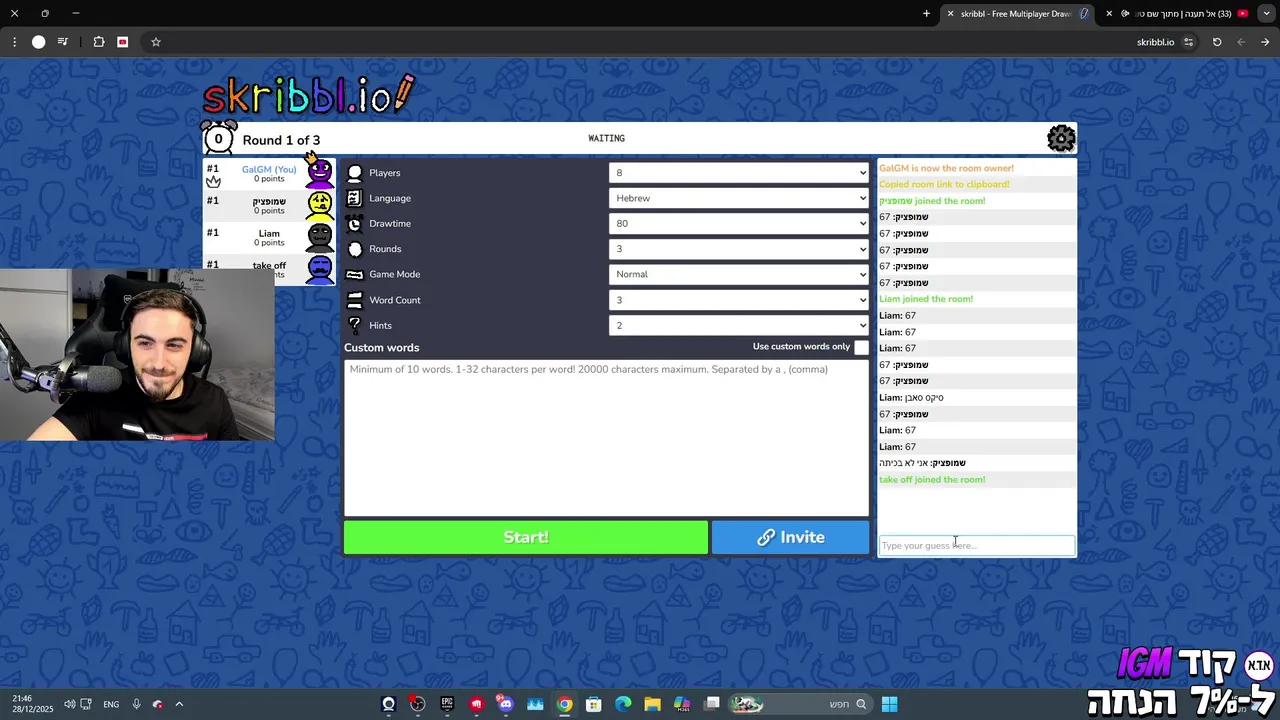Click the Hints question mark icon

pos(354,325)
